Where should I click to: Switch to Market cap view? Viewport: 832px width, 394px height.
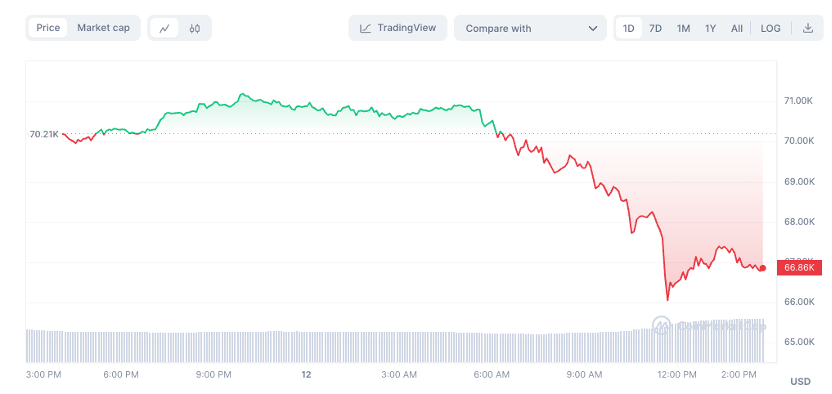point(103,28)
